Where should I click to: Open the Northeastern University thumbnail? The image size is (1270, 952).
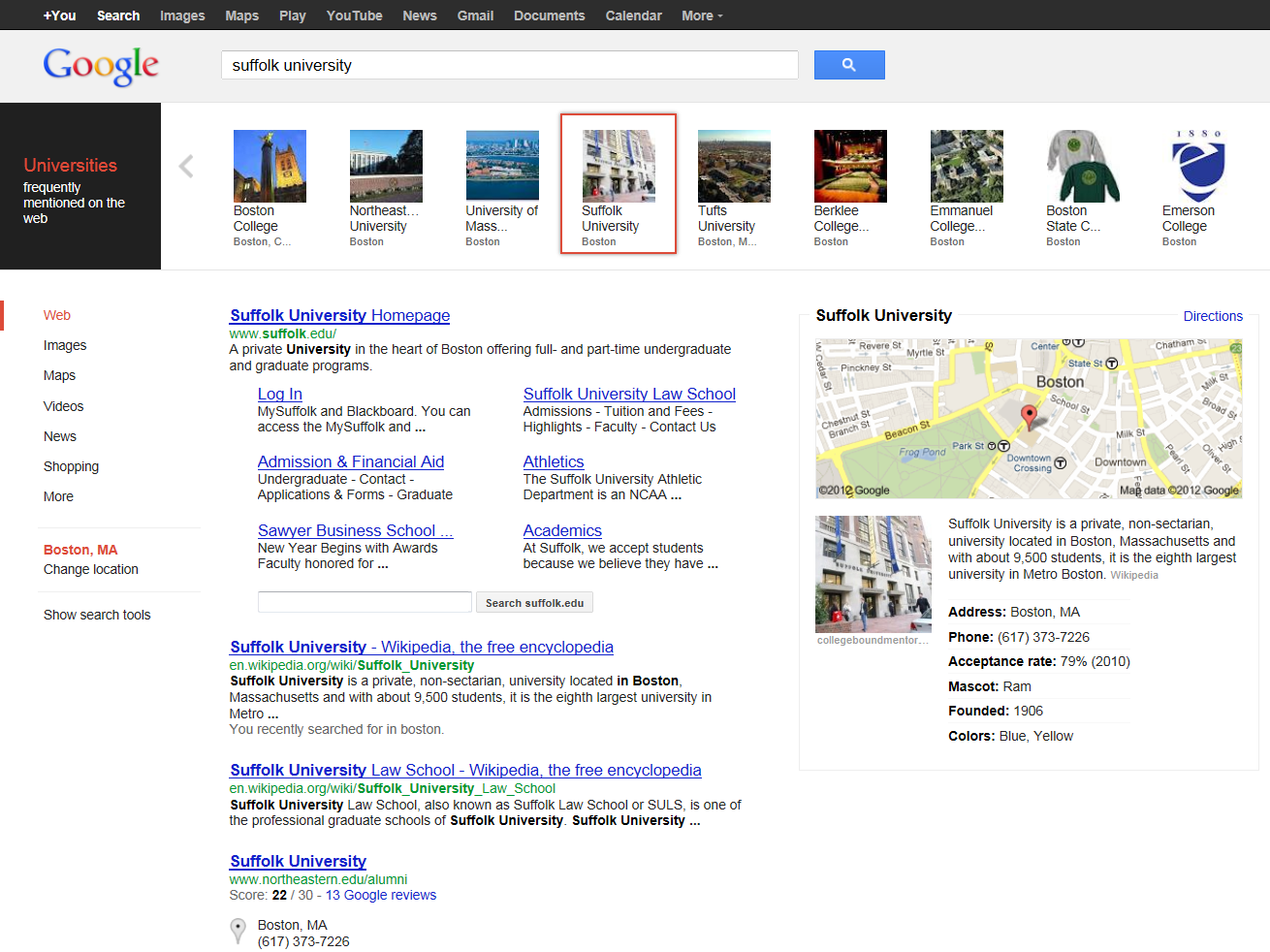coord(386,166)
